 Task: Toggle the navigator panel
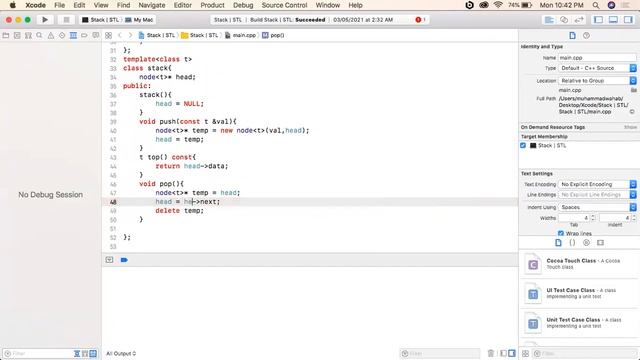[x=598, y=20]
